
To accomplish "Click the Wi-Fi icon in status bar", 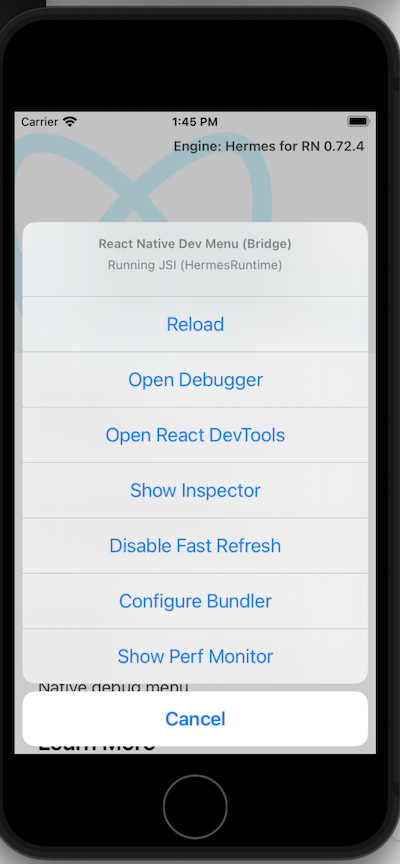I will coord(70,121).
